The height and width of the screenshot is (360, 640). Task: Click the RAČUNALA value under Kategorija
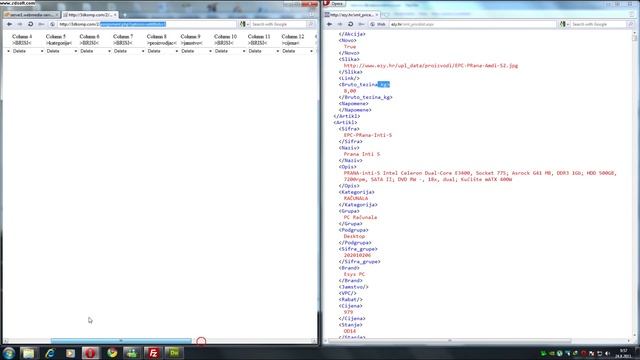click(356, 198)
